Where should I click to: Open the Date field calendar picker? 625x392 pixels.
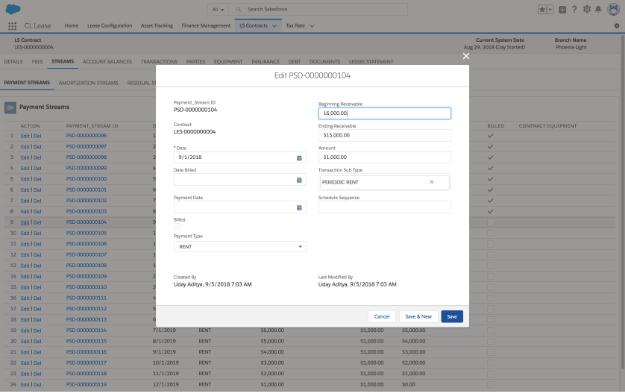coord(299,158)
